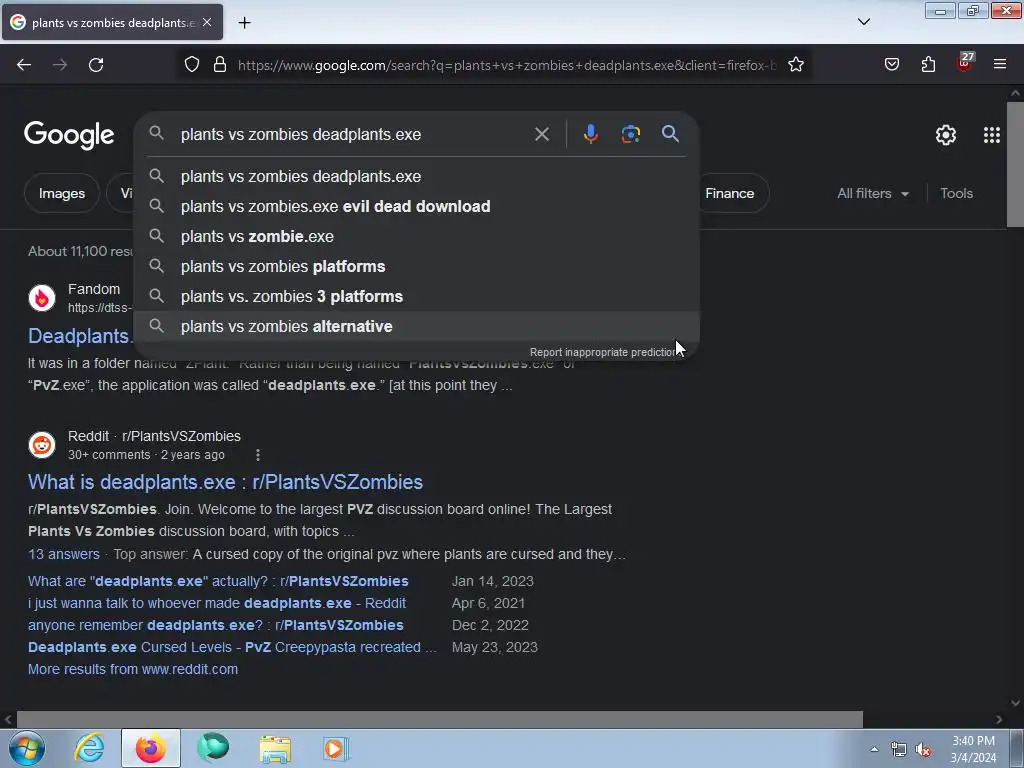Click the horizontal scrollbar thumb

pos(440,720)
